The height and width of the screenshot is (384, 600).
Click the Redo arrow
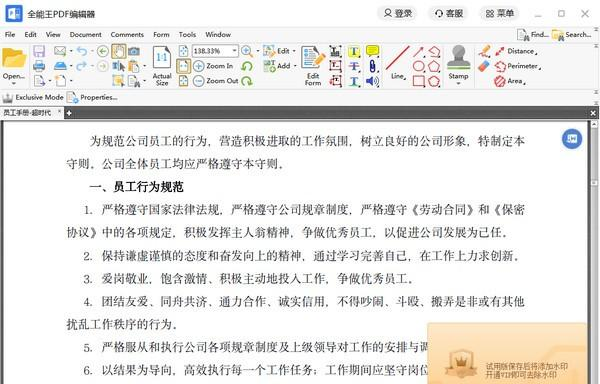click(82, 66)
